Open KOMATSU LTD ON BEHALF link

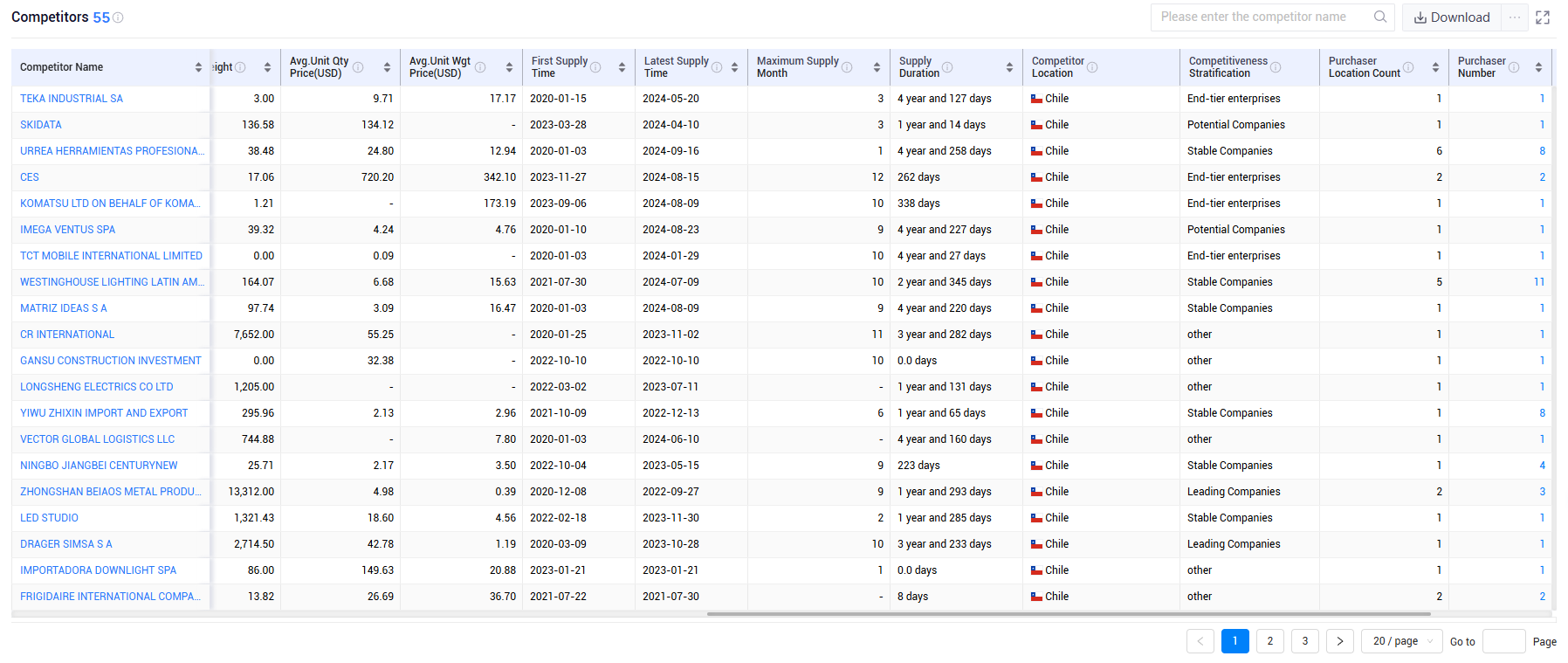[110, 204]
